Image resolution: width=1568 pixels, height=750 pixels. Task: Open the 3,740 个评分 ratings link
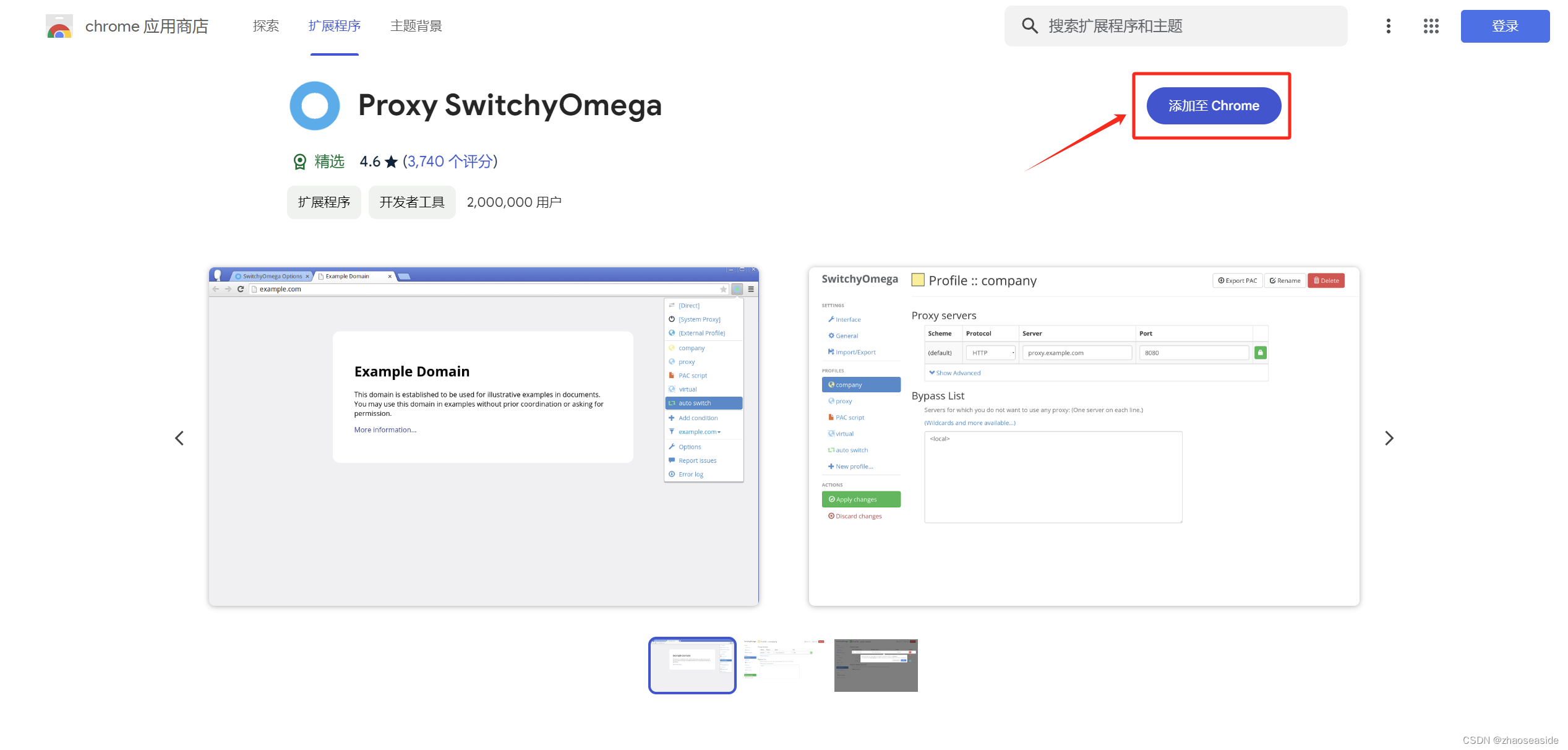(x=452, y=162)
